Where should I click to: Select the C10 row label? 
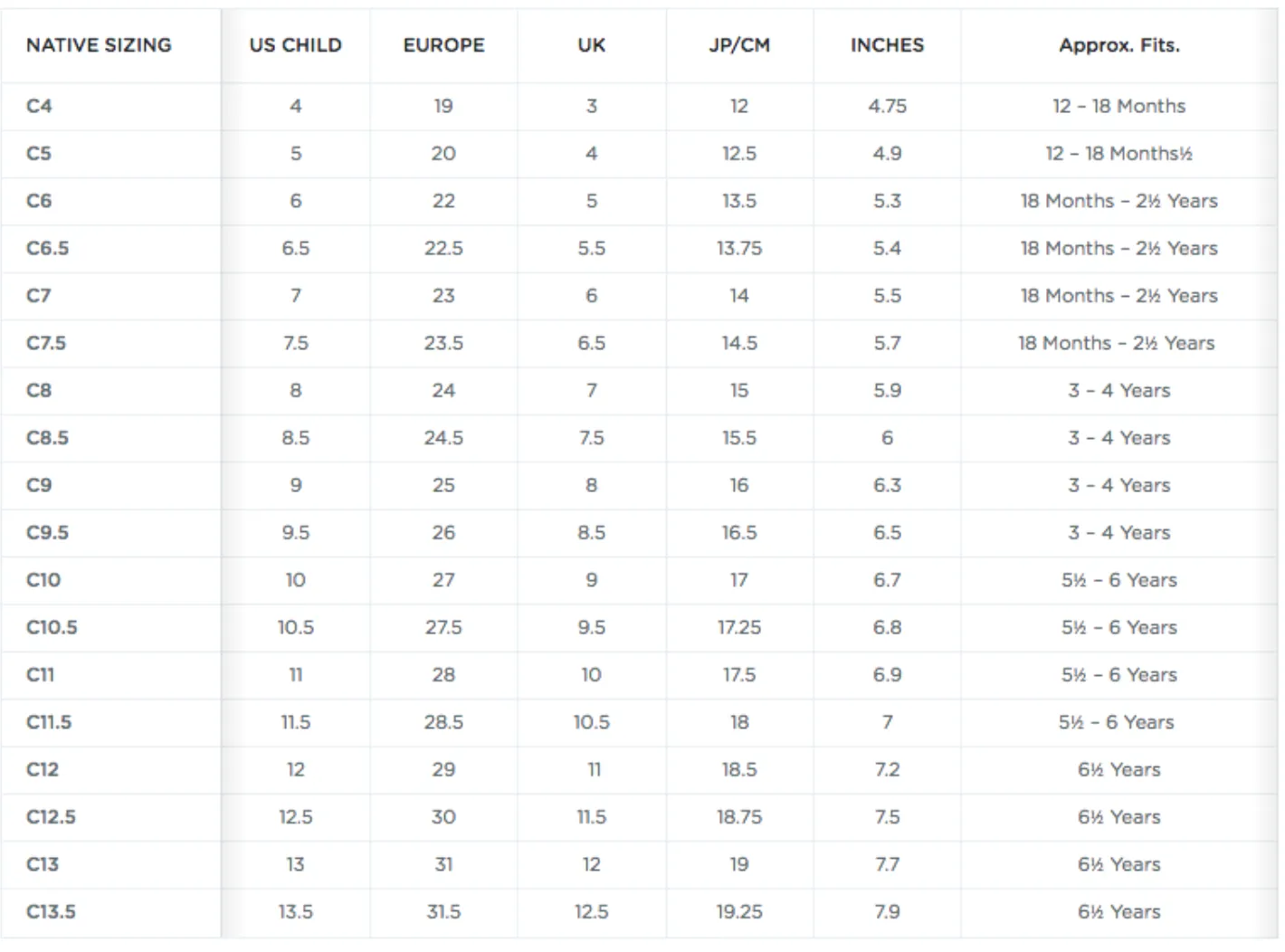43,580
